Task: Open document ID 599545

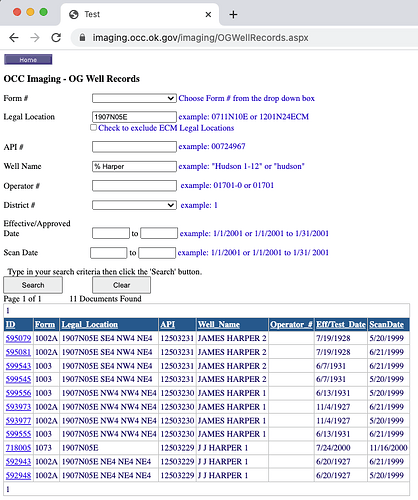Action: (18, 379)
